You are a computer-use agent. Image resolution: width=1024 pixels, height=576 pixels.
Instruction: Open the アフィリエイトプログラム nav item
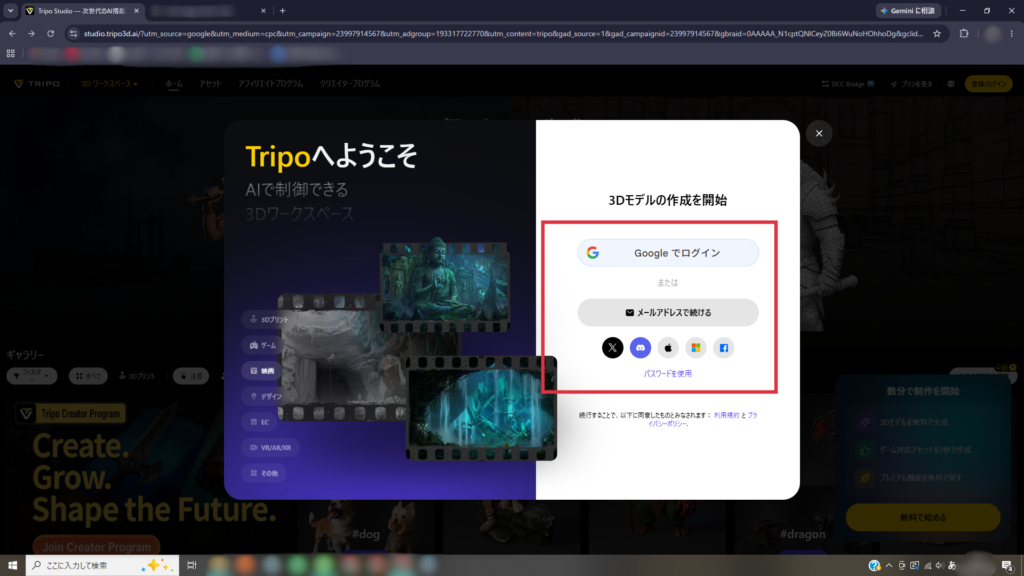click(270, 84)
